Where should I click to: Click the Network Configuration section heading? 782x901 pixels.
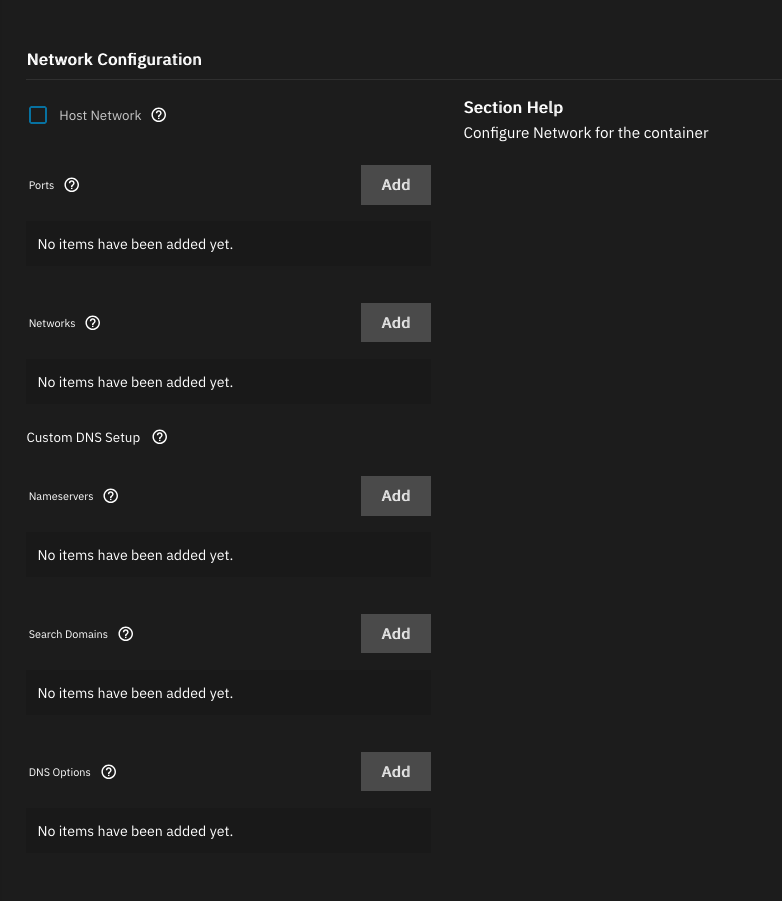(114, 60)
